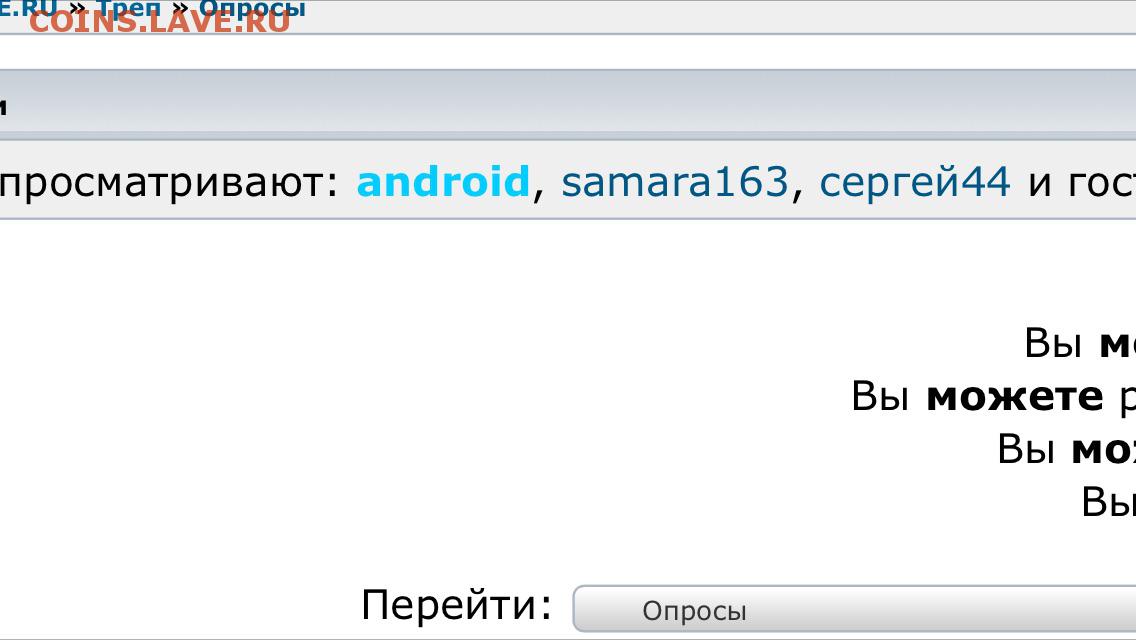Click the third 'Вы' permissions line

[x=1066, y=449]
